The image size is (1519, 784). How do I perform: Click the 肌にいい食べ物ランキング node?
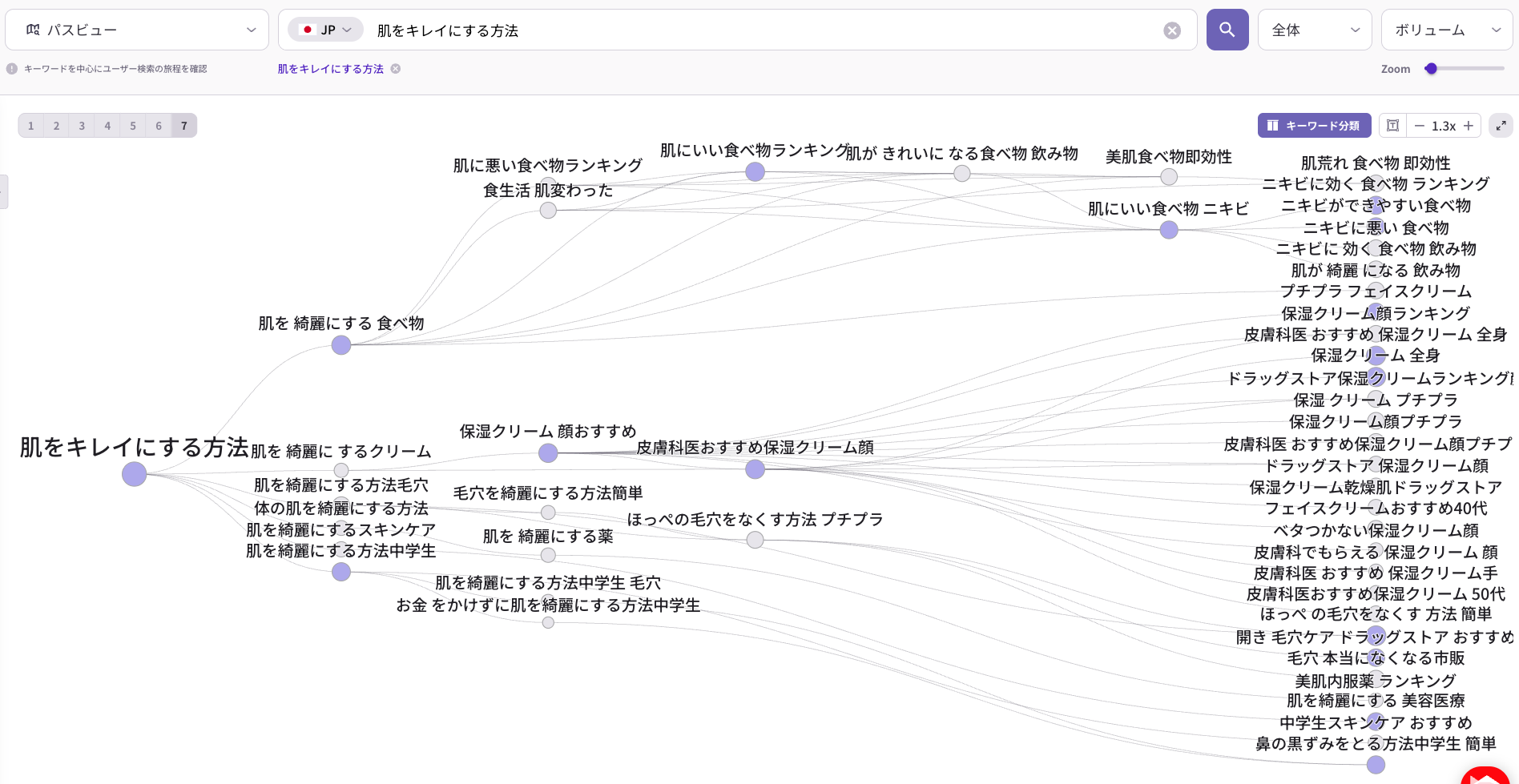click(x=755, y=171)
